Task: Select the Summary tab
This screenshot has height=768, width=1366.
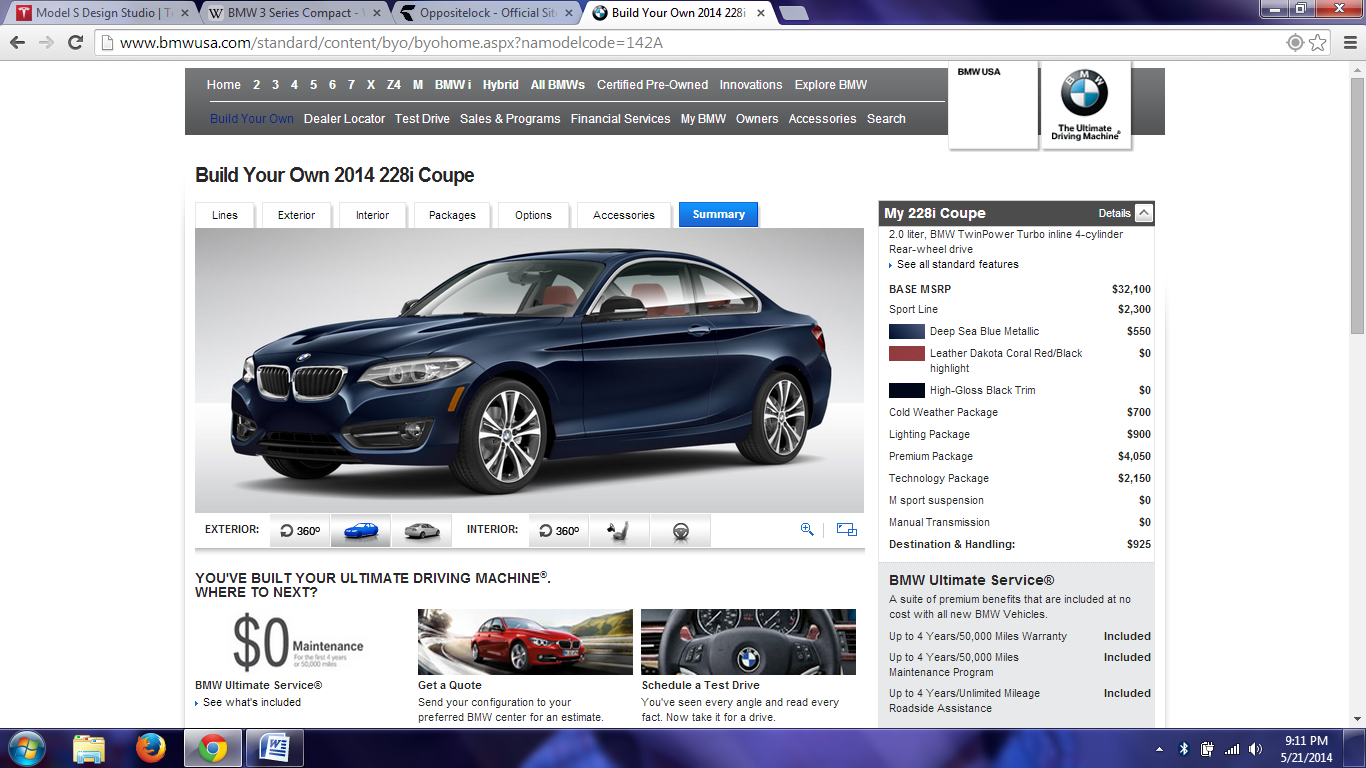Action: [718, 215]
